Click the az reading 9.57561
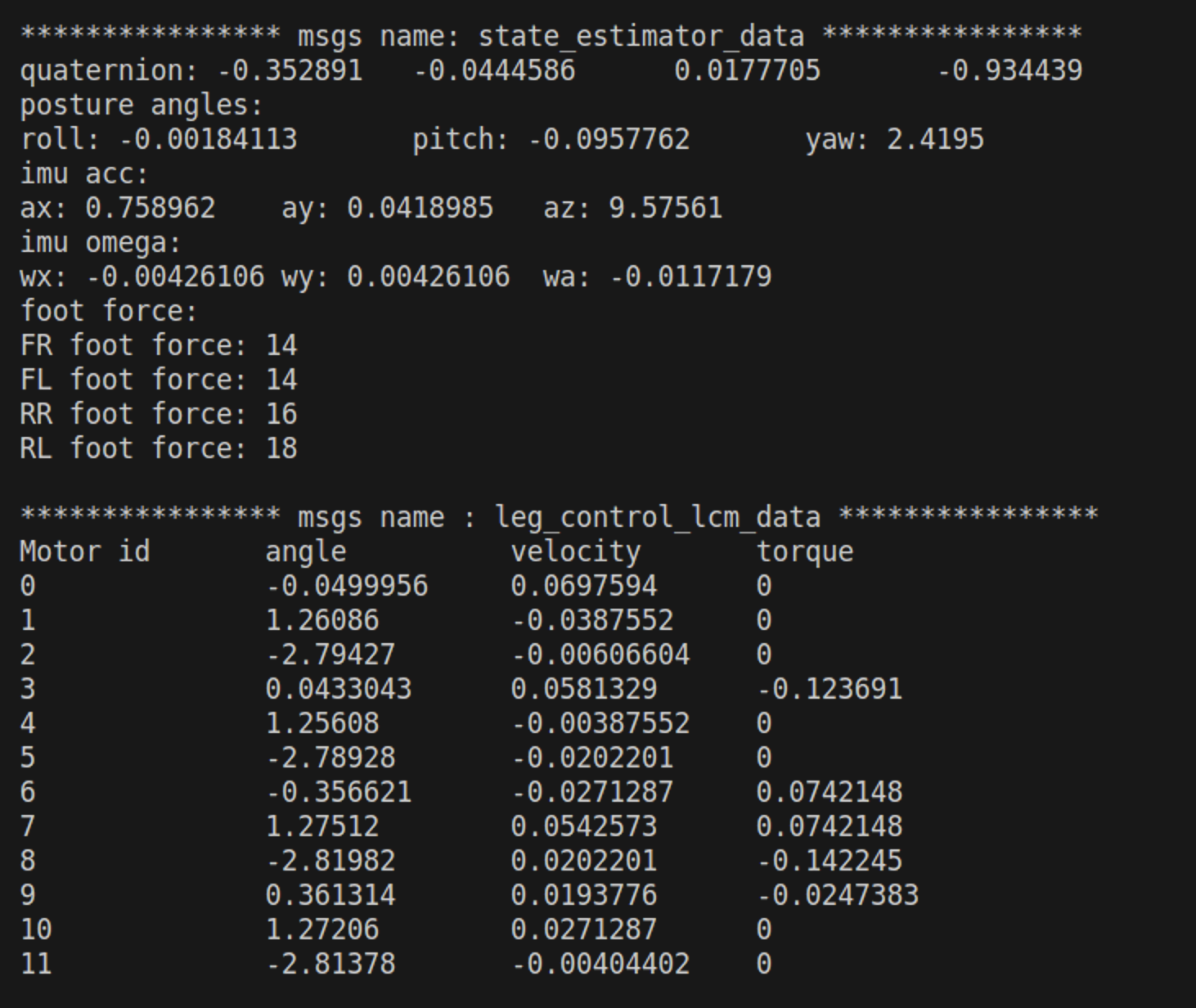 tap(665, 208)
